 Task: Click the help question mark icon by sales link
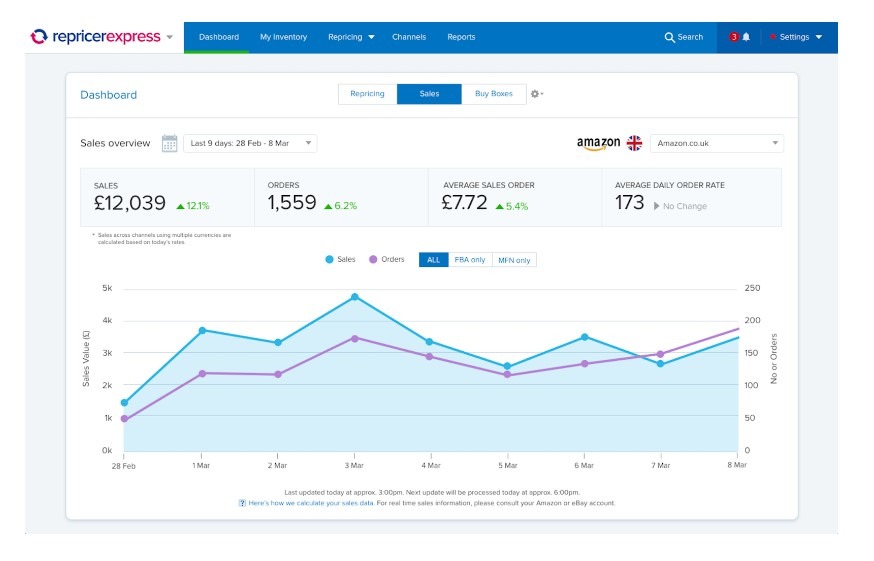pyautogui.click(x=242, y=503)
